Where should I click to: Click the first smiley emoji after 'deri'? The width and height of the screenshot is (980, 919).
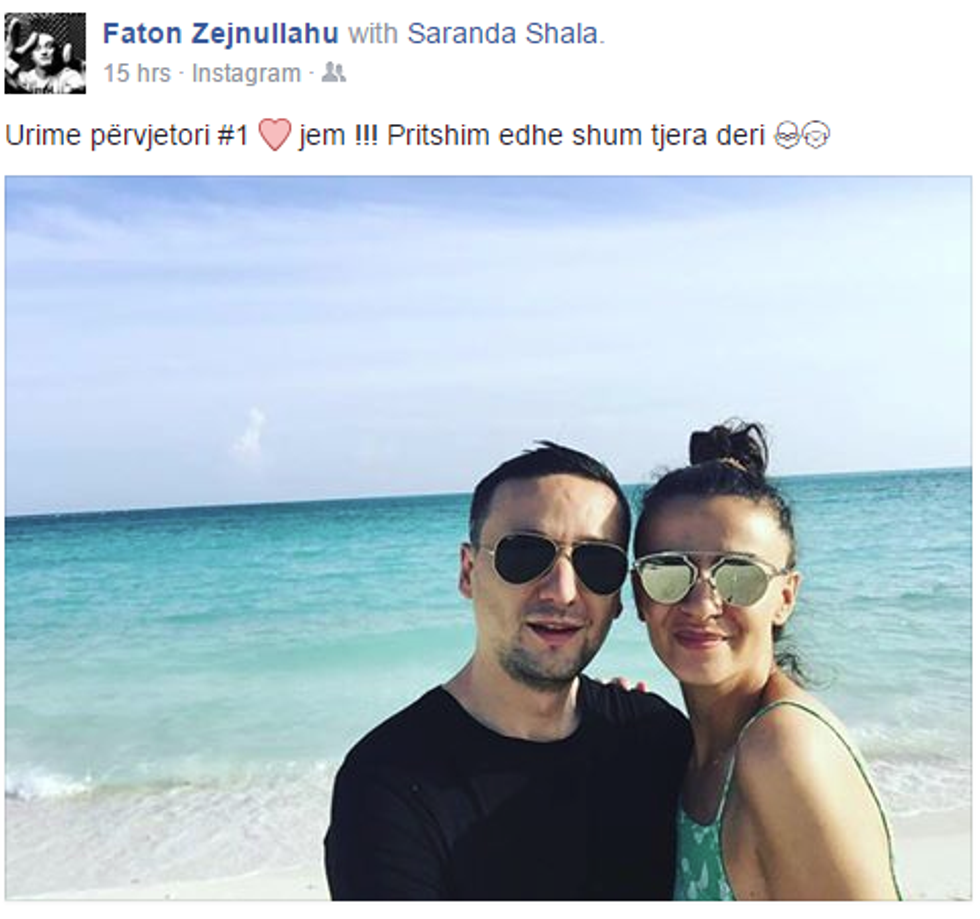(788, 136)
